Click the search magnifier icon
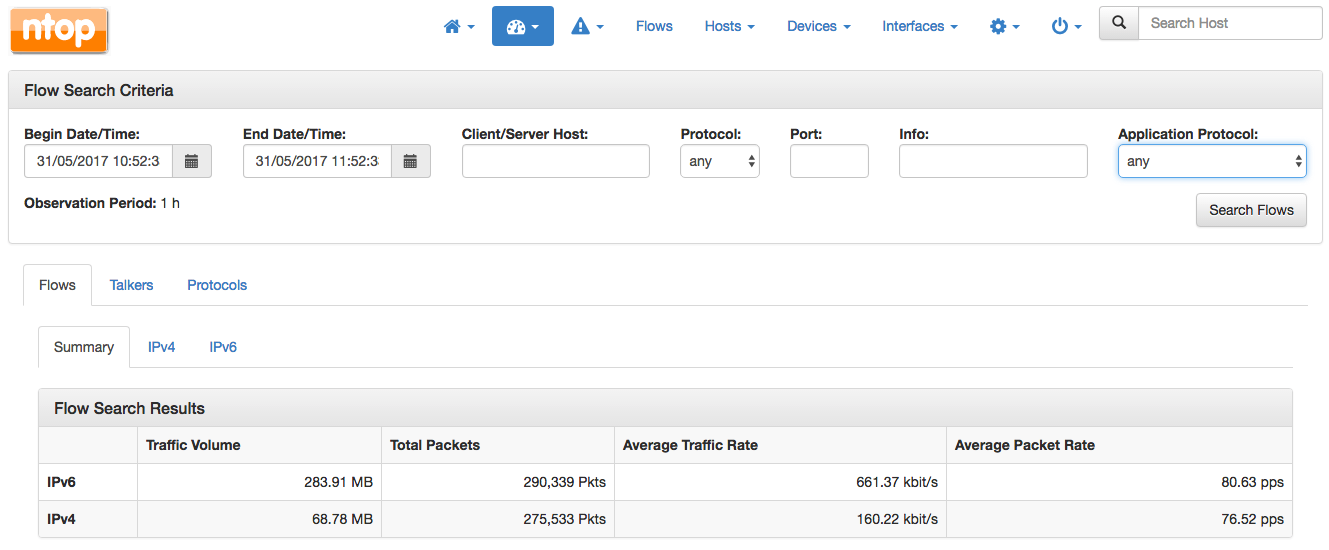Screen dimensions: 1329x550 click(1119, 23)
